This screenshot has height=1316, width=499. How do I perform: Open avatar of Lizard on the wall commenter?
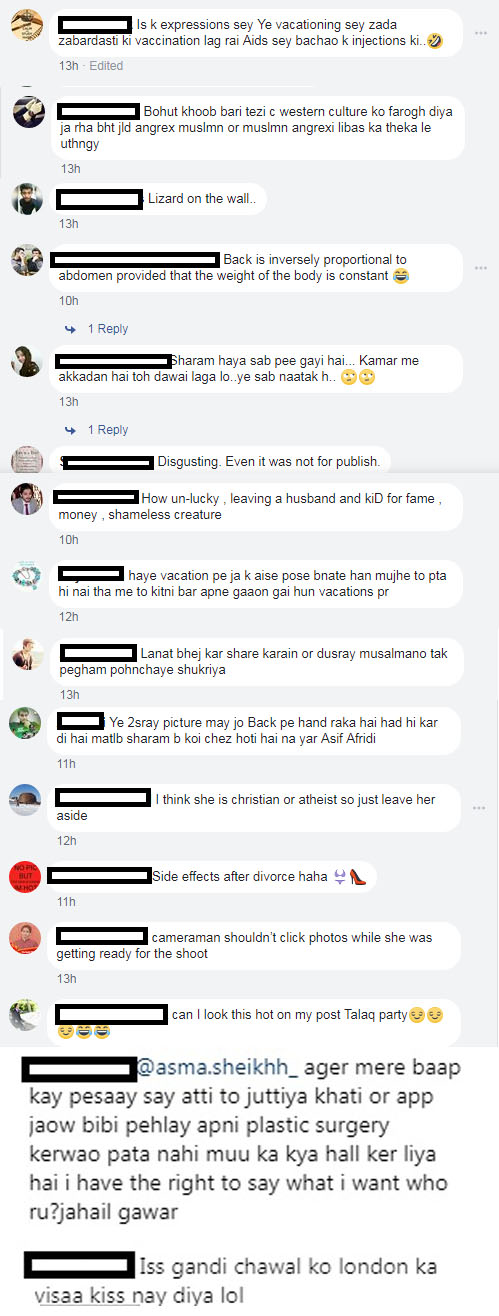[x=27, y=198]
